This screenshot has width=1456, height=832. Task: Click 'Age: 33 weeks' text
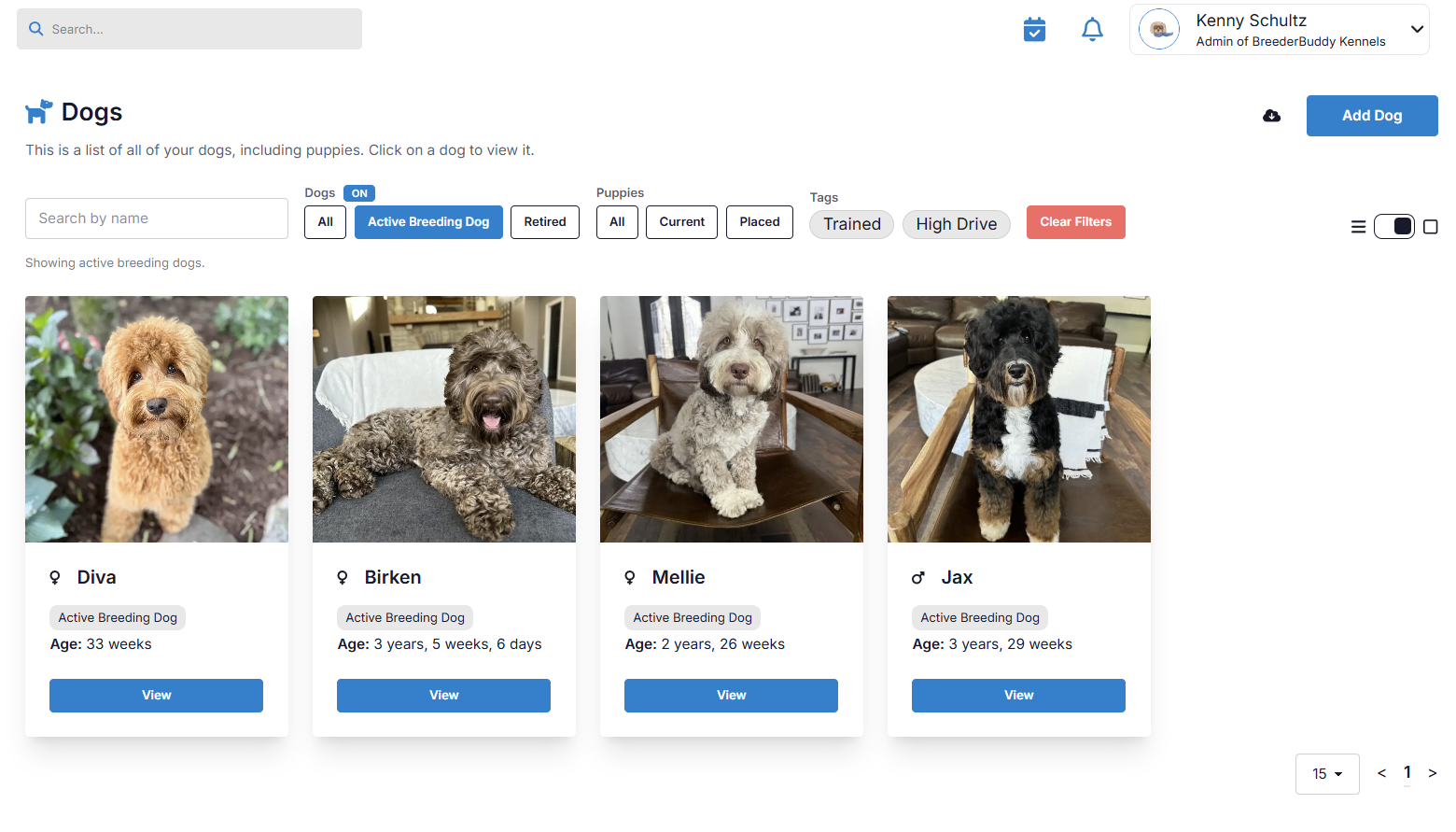pyautogui.click(x=101, y=644)
